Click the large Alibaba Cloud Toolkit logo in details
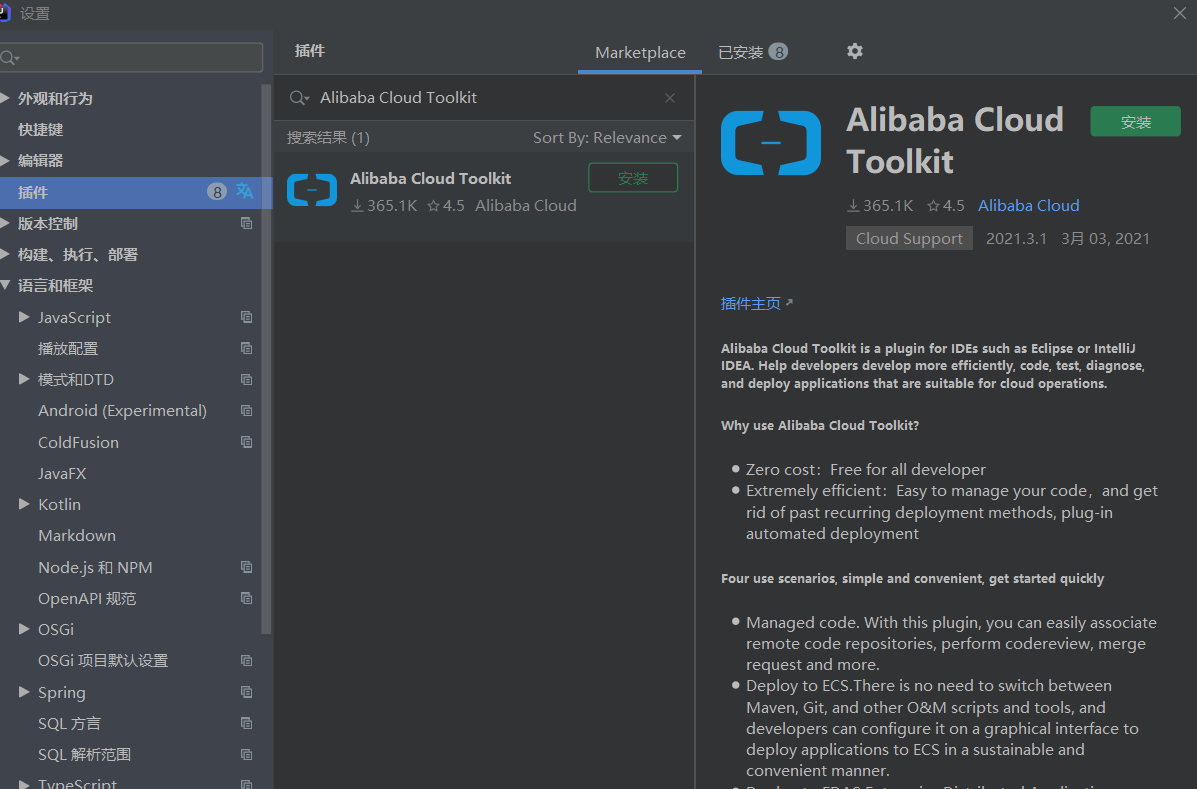Viewport: 1197px width, 789px height. coord(770,143)
